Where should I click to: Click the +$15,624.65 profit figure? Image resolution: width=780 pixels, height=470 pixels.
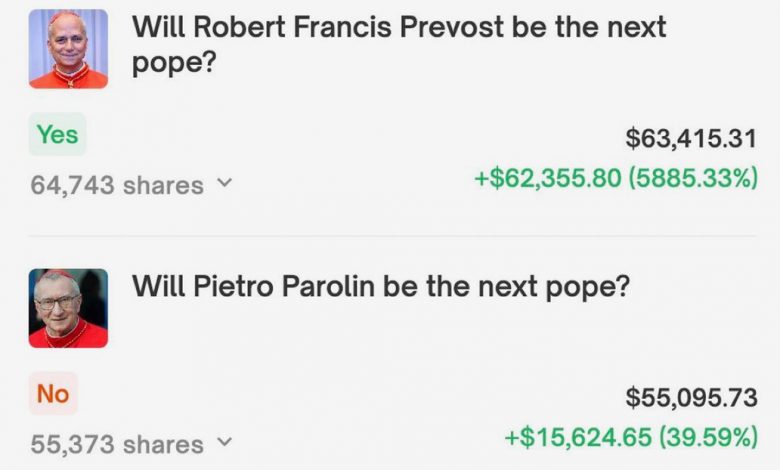(x=578, y=437)
